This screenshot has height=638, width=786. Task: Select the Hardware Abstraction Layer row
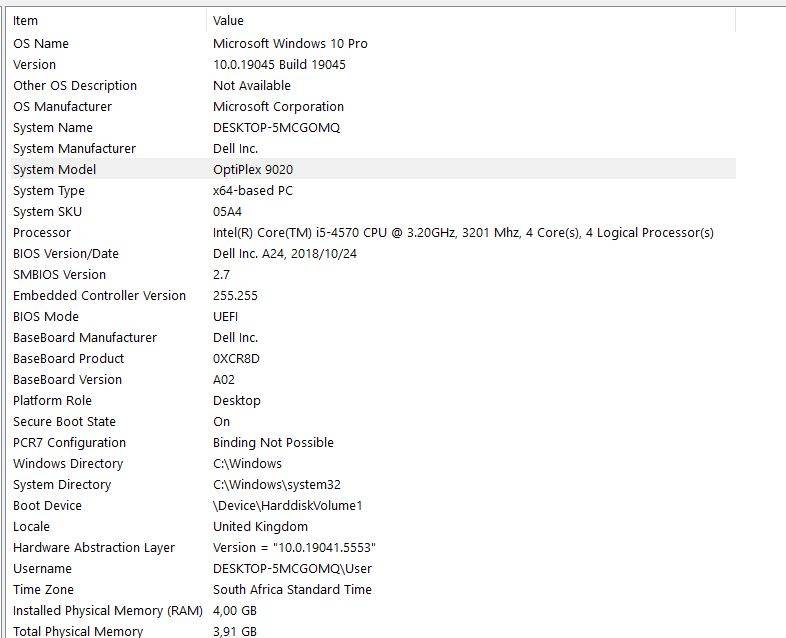pyautogui.click(x=94, y=547)
